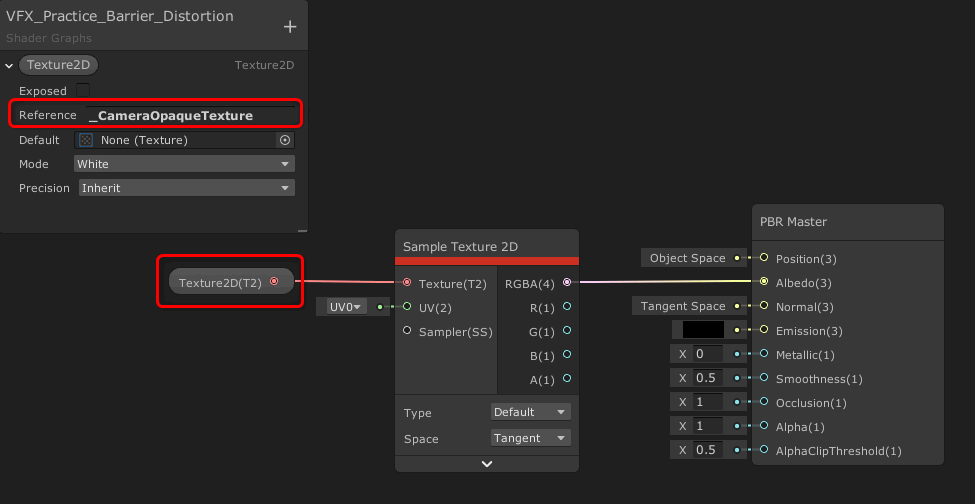
Task: Enable the Exposed checkbox
Action: pyautogui.click(x=83, y=91)
